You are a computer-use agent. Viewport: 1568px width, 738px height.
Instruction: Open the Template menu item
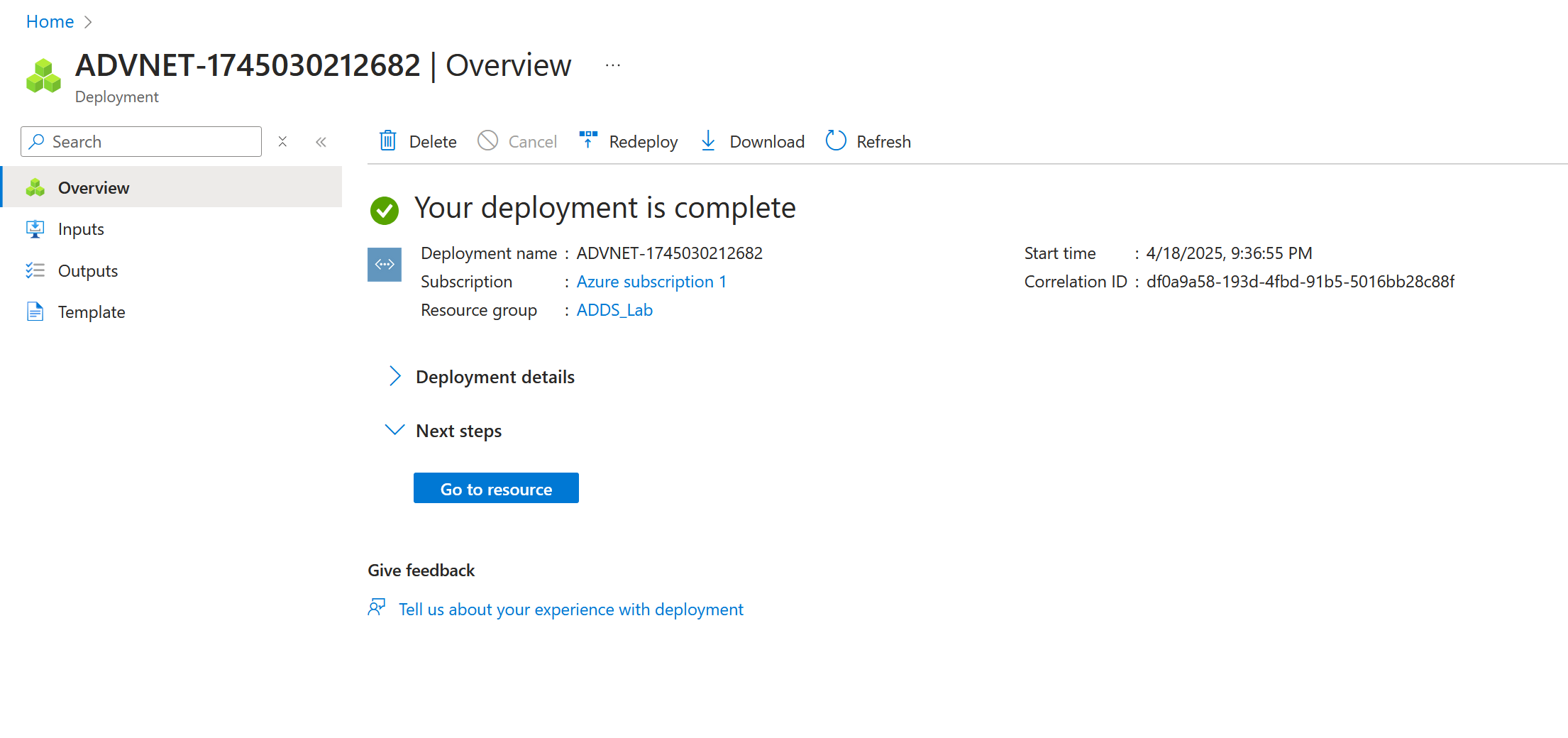click(x=172, y=312)
